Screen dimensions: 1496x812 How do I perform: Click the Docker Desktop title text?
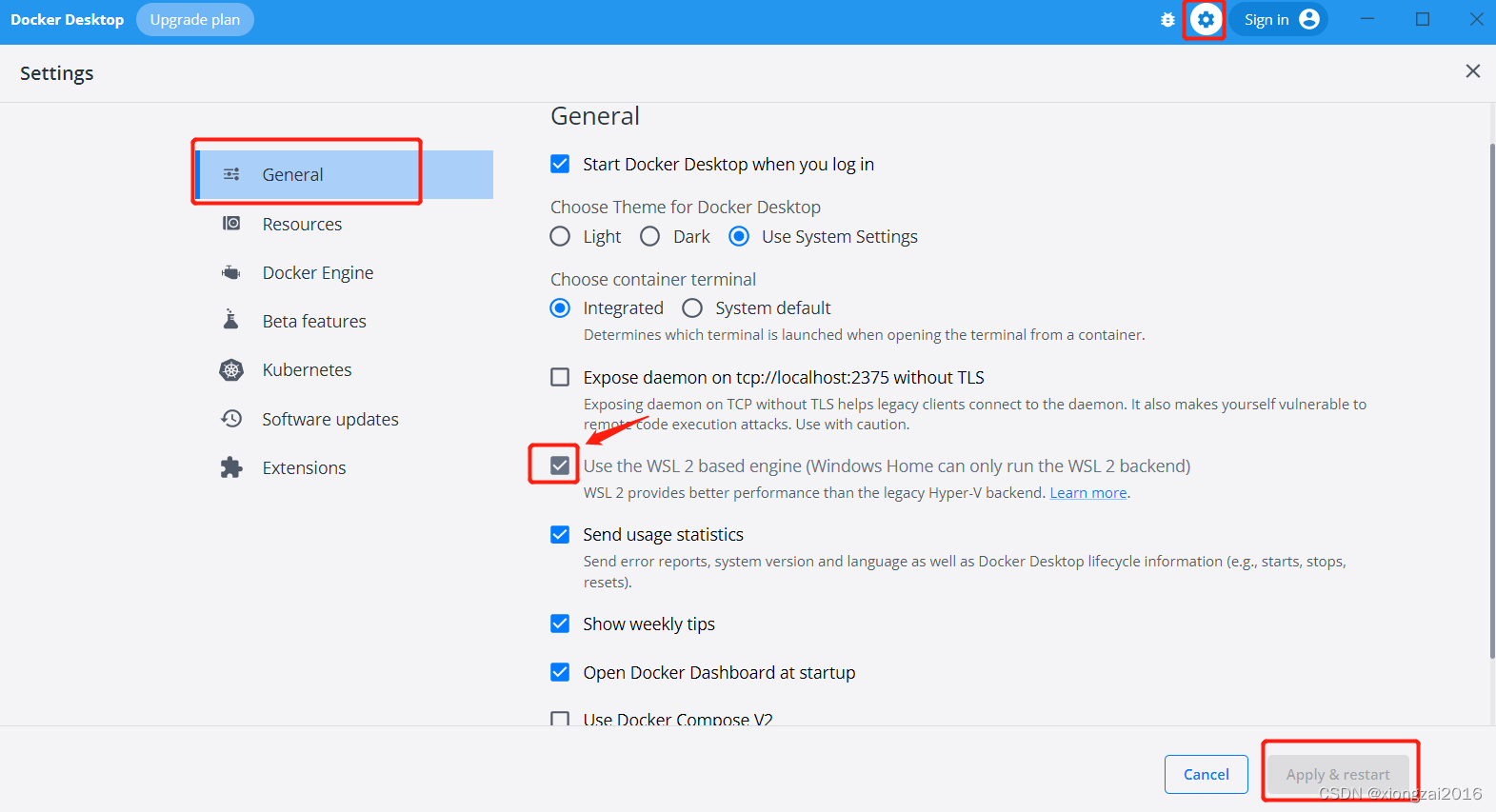click(x=68, y=20)
